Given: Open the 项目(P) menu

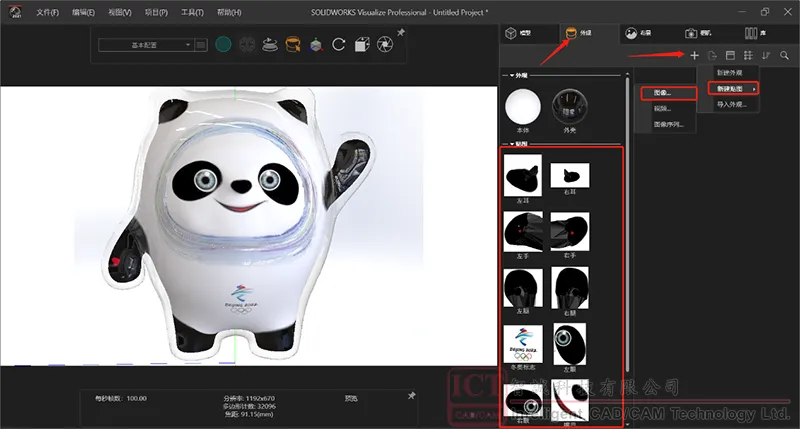Looking at the screenshot, I should click(156, 12).
